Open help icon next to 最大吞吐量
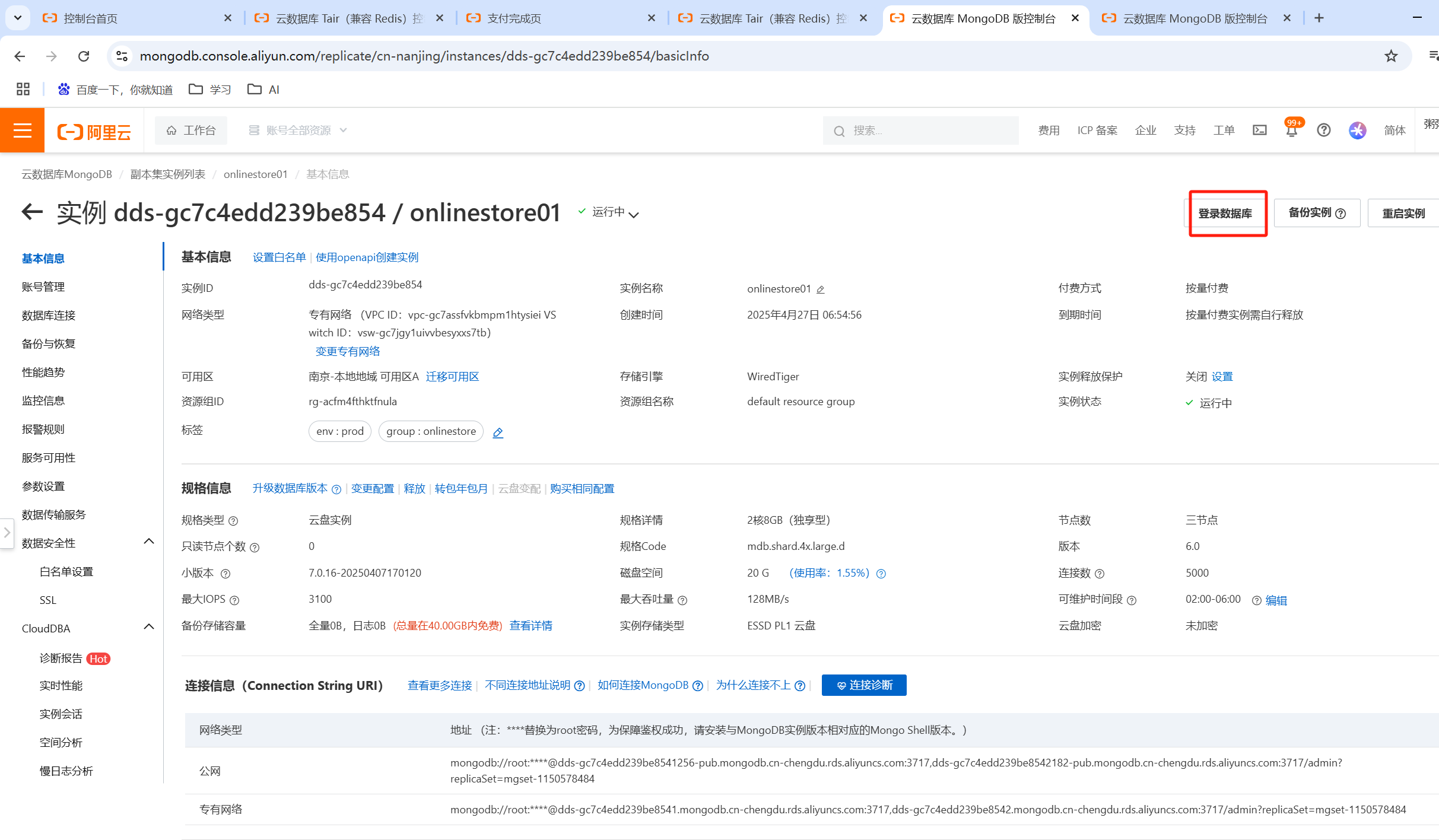This screenshot has width=1439, height=840. point(682,600)
